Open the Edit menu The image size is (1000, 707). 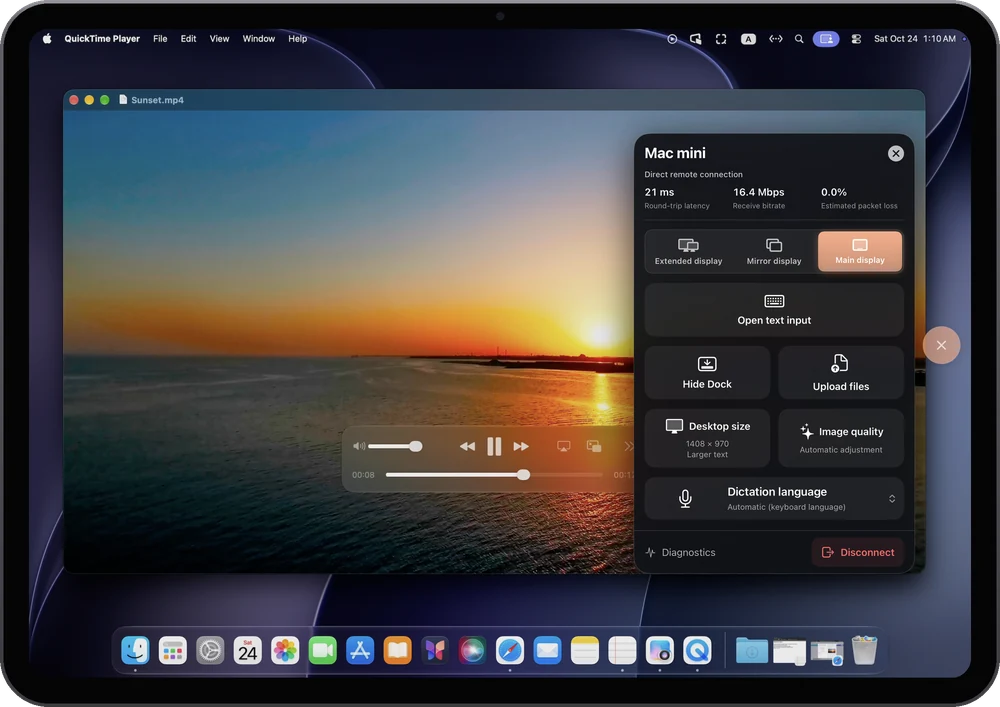coord(188,39)
